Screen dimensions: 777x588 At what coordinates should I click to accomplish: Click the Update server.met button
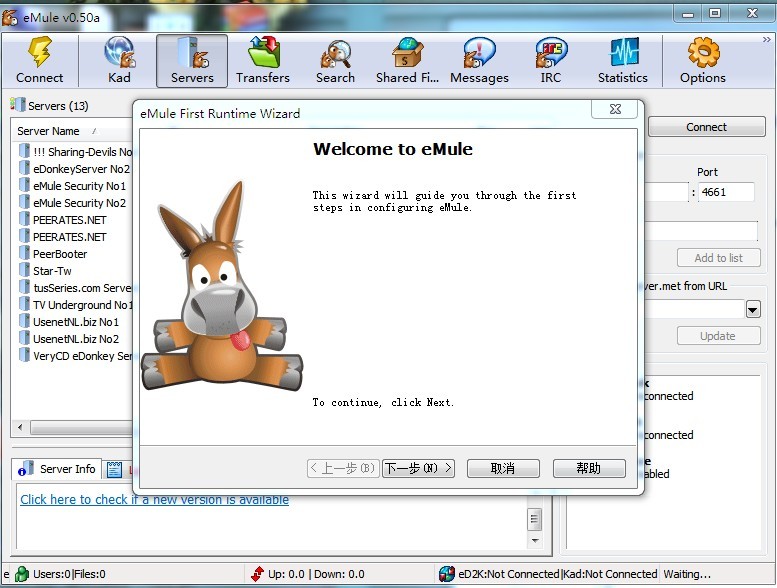tap(719, 336)
